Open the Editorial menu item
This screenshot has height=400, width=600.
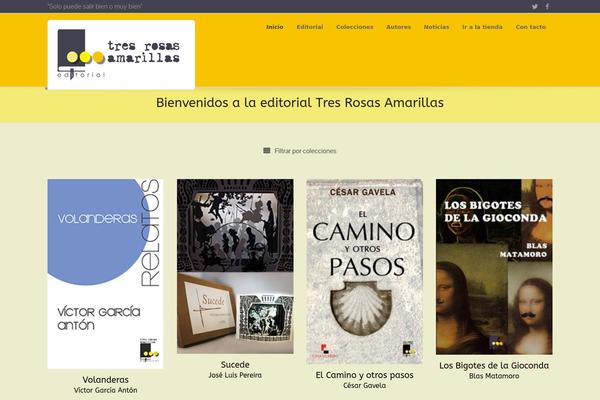310,27
